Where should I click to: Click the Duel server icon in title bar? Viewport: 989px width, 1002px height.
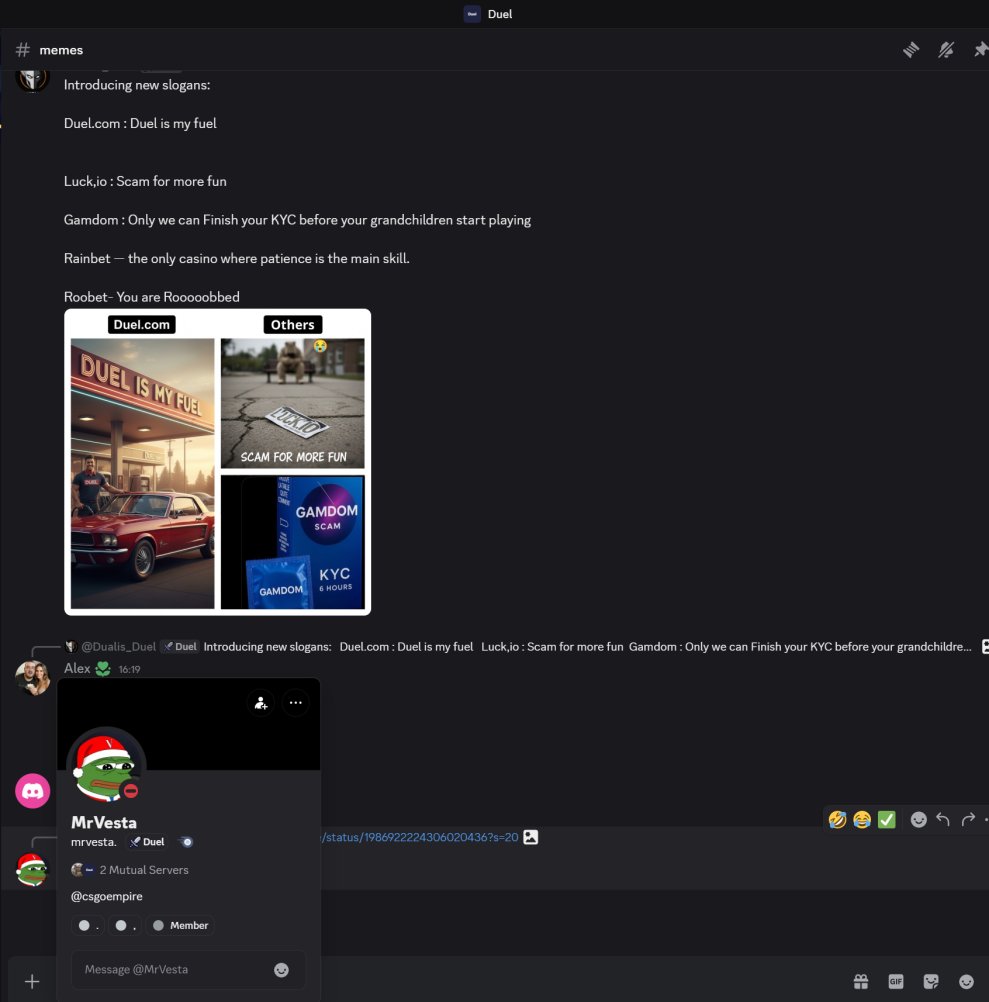[472, 14]
